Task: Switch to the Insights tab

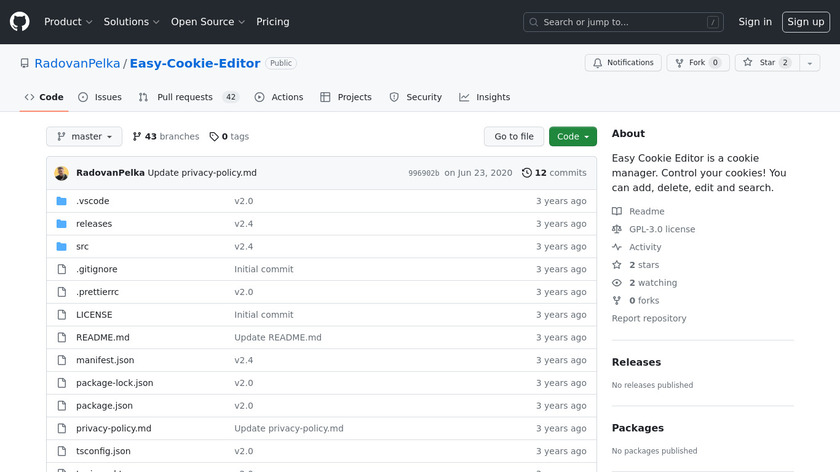Action: point(485,97)
